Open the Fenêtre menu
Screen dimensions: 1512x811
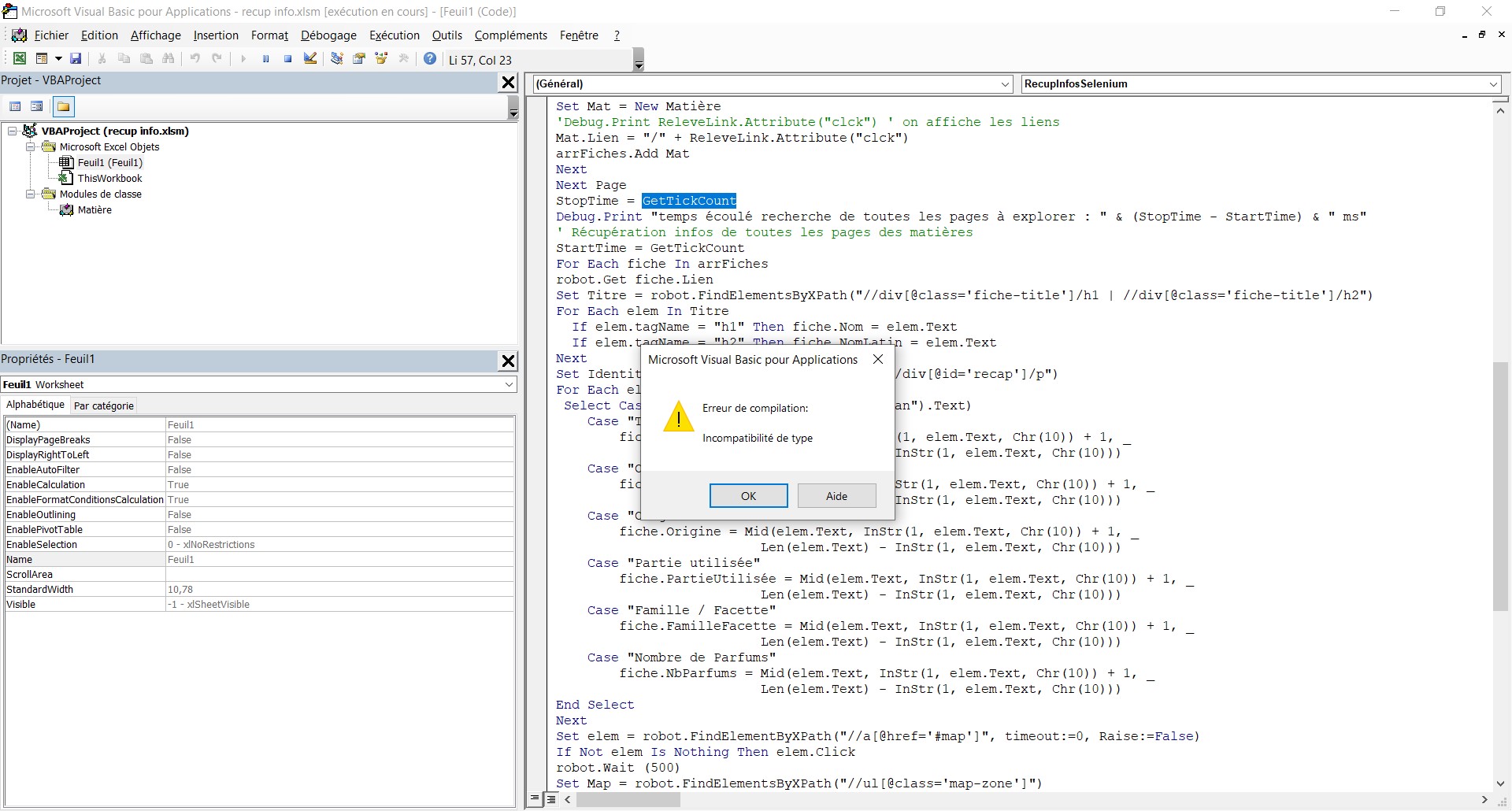(579, 35)
